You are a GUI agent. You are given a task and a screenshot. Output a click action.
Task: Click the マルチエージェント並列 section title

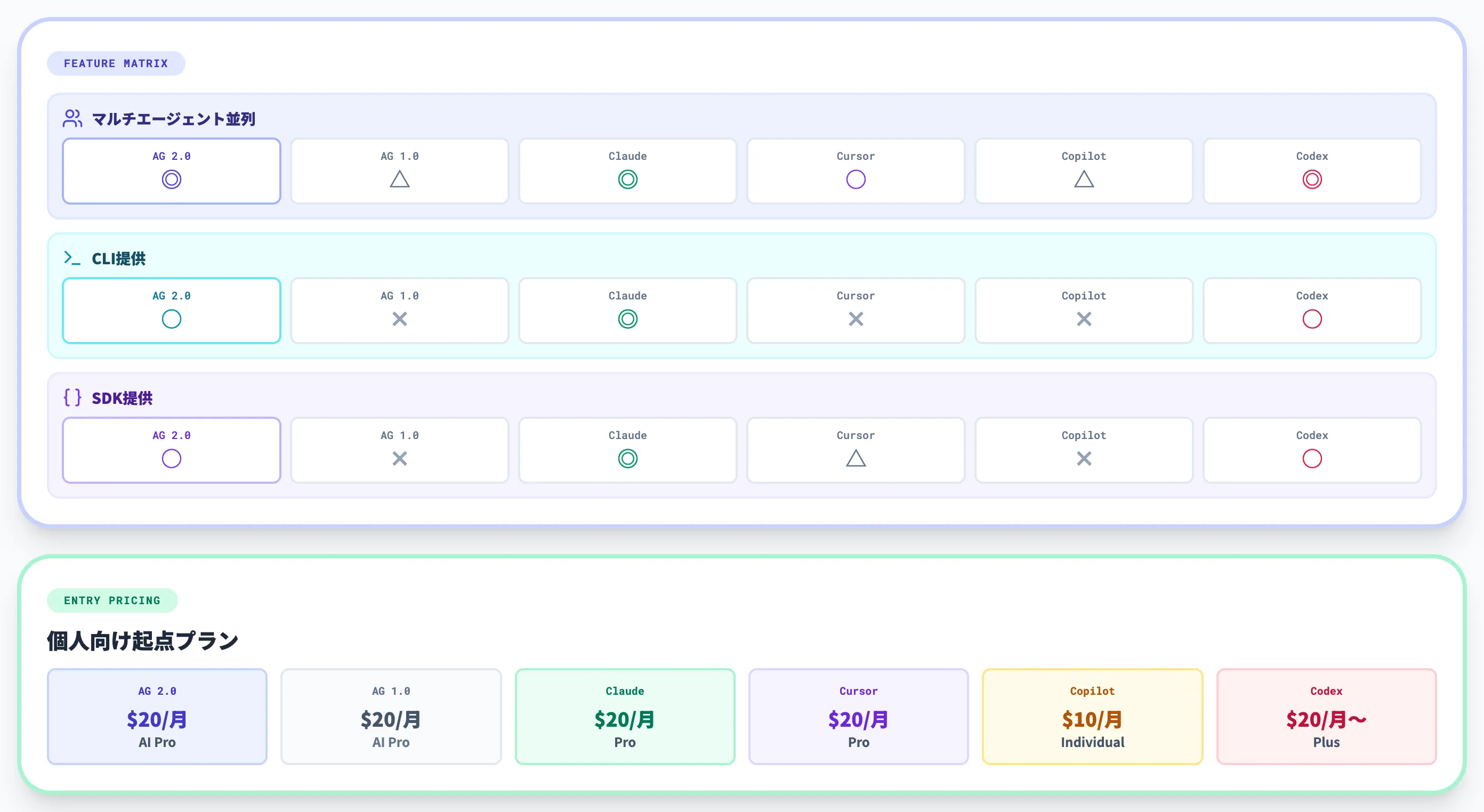coord(174,119)
